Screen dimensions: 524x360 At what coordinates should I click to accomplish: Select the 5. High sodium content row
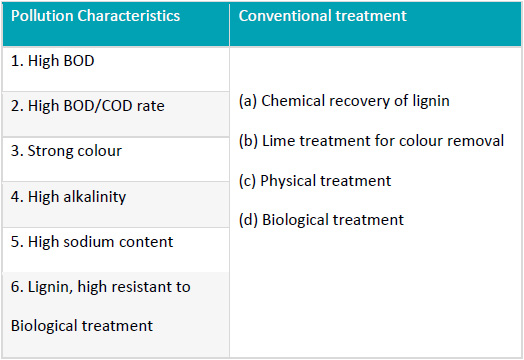click(x=116, y=250)
